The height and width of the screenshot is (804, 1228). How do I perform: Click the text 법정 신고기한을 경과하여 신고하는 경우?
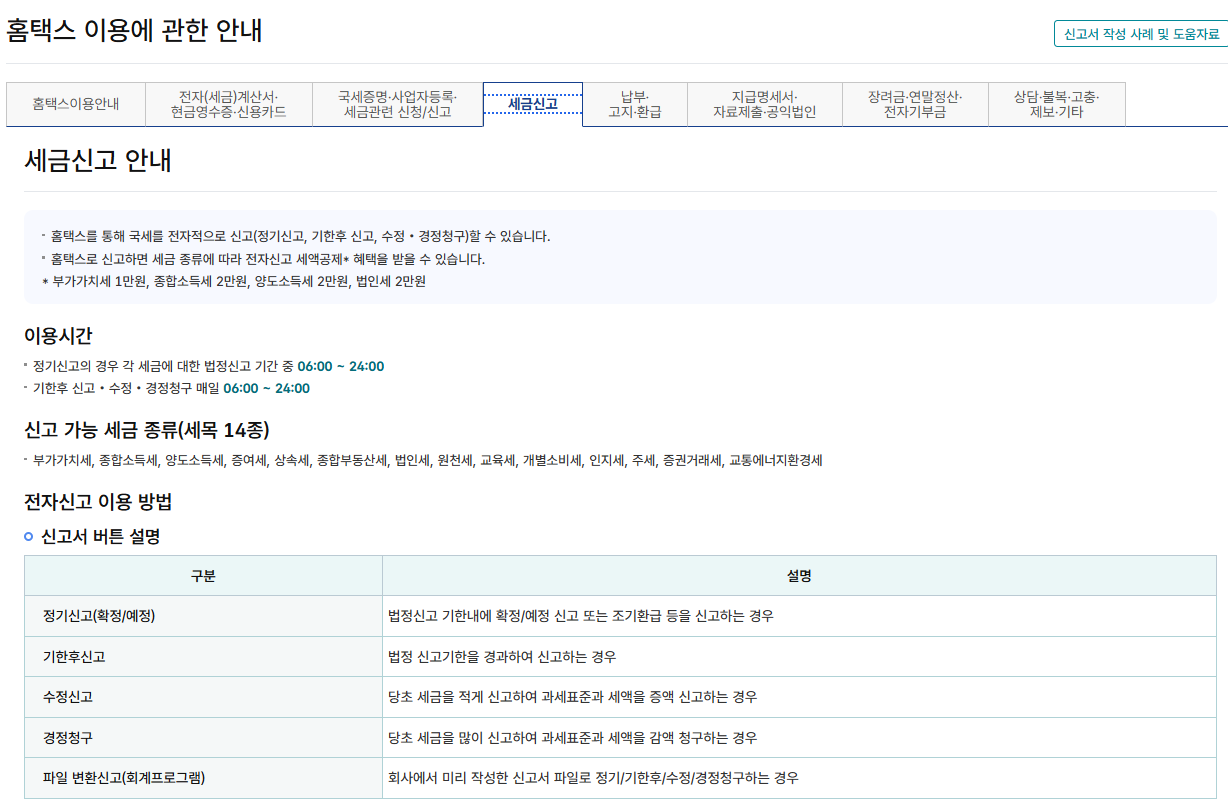point(502,657)
